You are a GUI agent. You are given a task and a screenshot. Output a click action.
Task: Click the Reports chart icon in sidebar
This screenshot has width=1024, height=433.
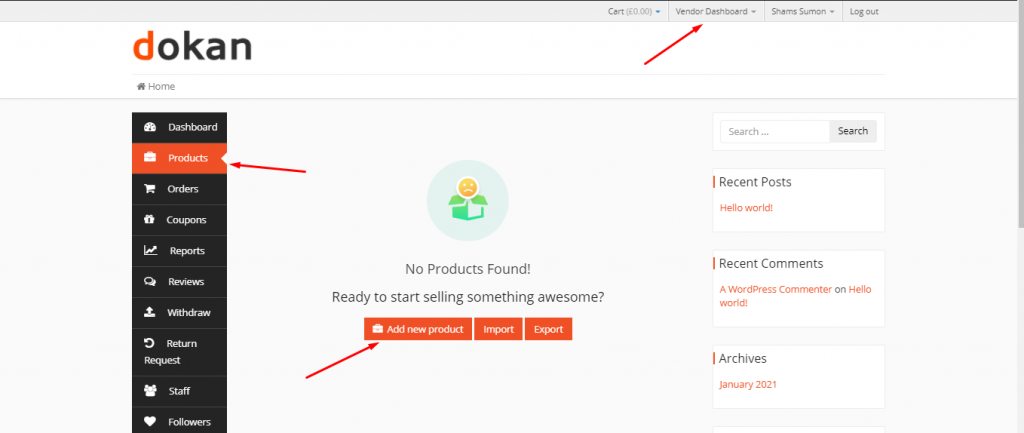click(151, 250)
